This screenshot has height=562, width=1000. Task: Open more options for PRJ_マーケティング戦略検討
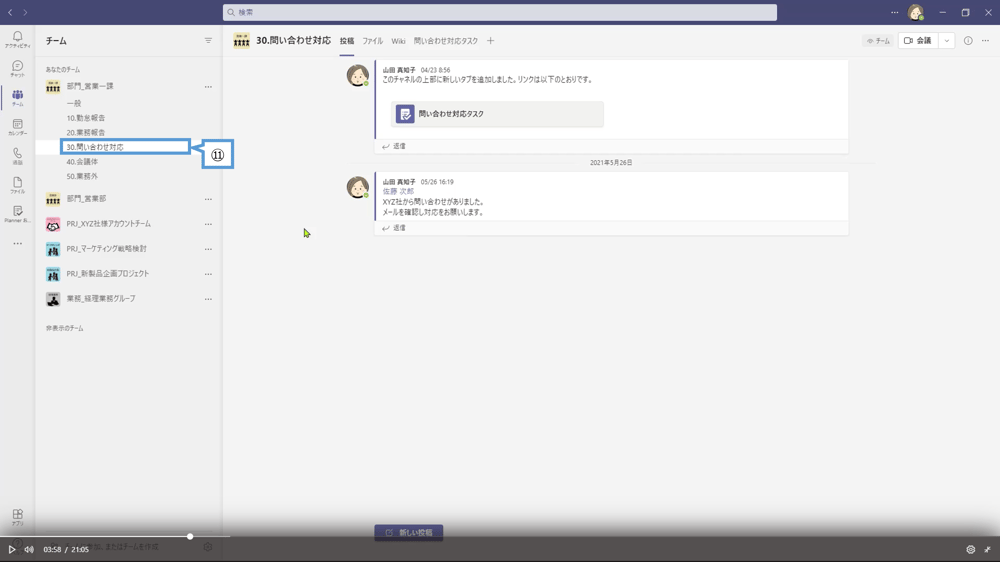tap(208, 249)
